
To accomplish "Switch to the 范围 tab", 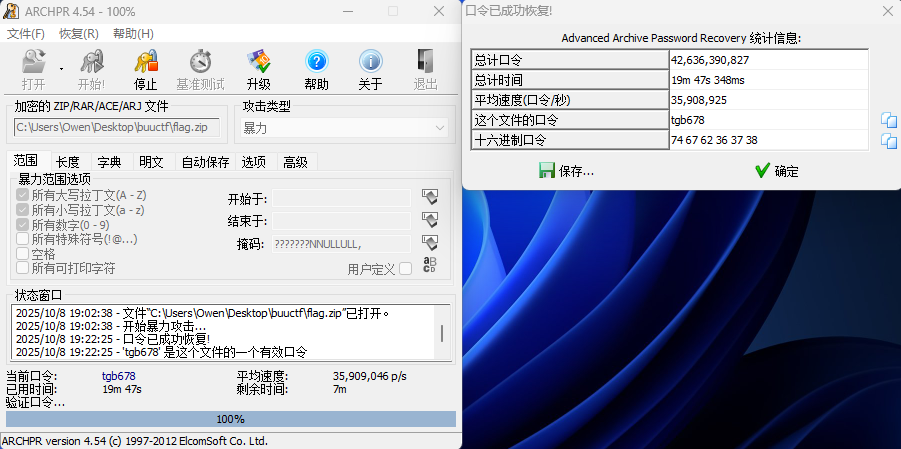I will click(x=25, y=161).
